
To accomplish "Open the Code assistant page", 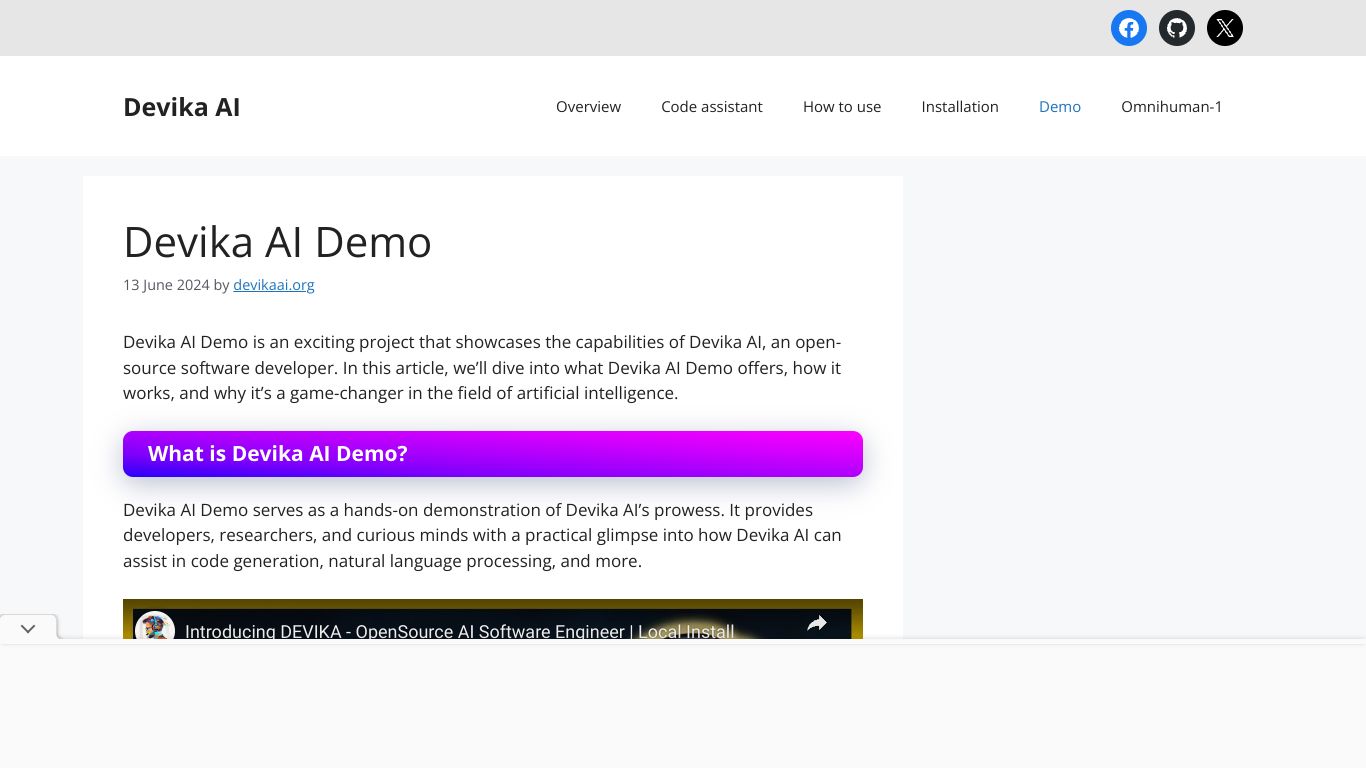I will pos(711,107).
